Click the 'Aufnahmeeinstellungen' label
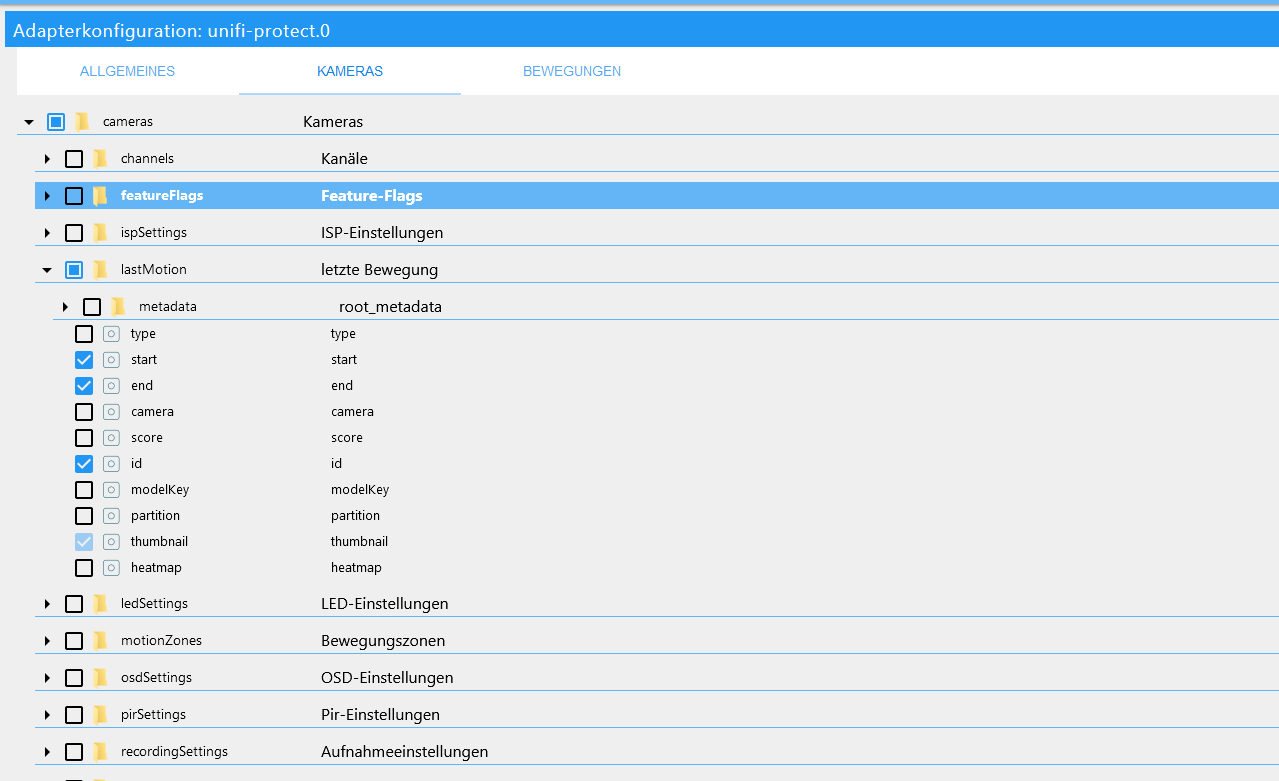Screen dimensions: 1279x781 point(405,752)
